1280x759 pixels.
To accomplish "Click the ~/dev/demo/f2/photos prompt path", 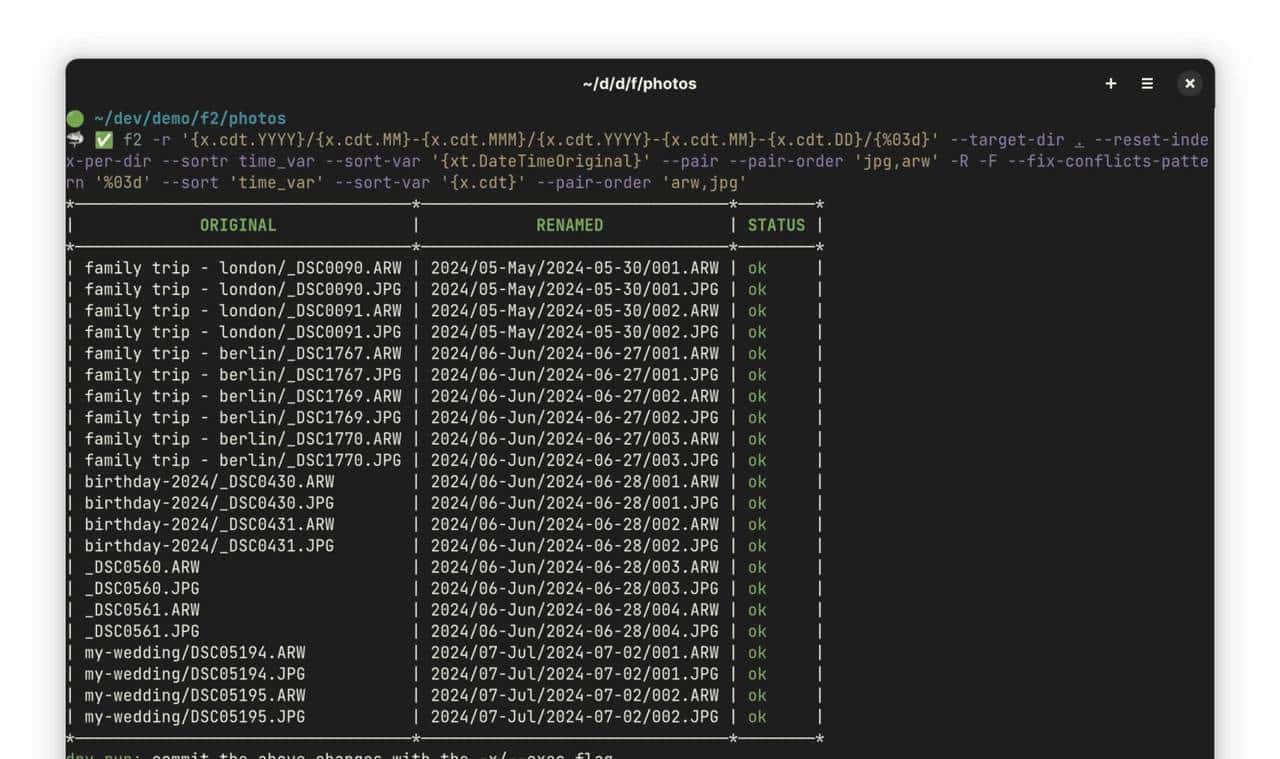I will click(x=190, y=119).
